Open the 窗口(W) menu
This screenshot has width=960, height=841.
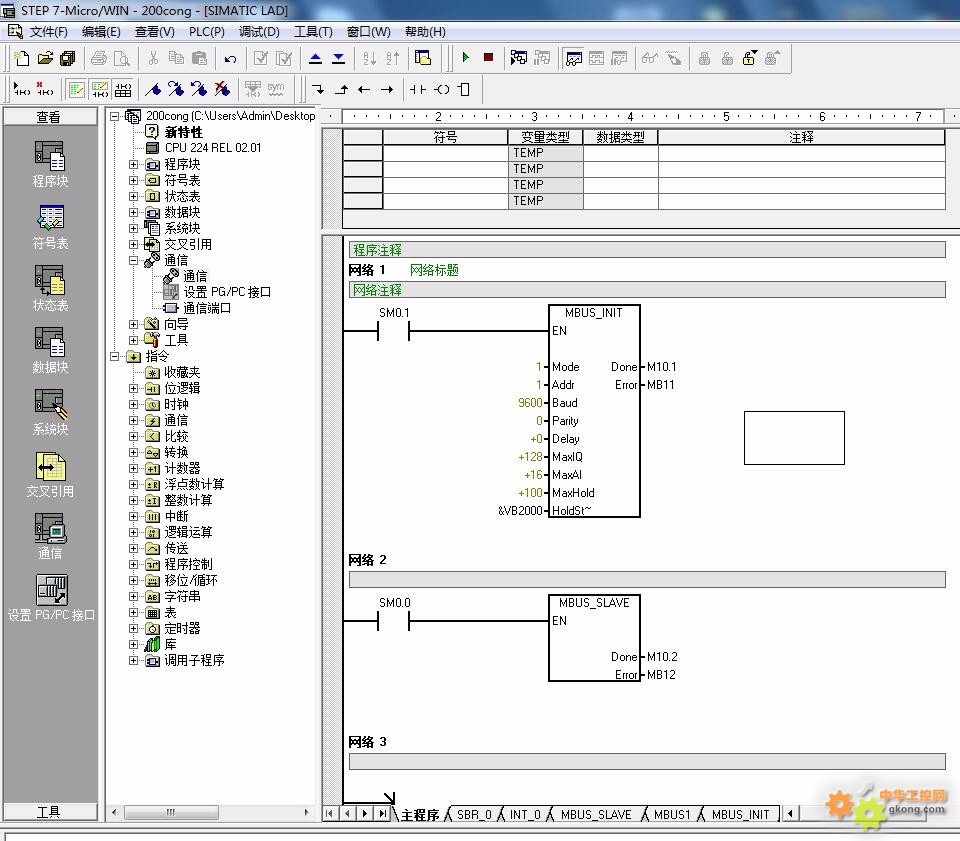coord(369,32)
